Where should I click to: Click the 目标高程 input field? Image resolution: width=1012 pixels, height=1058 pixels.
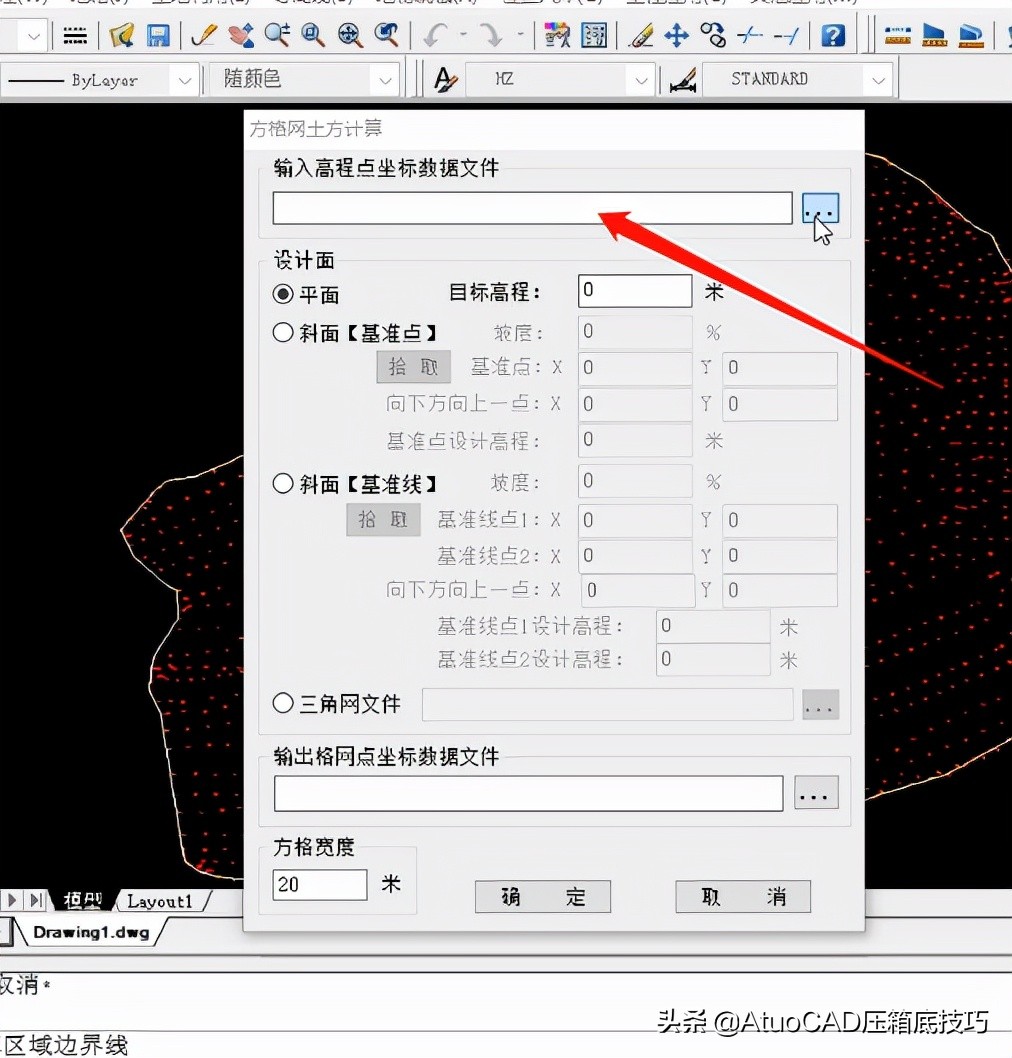[x=634, y=292]
